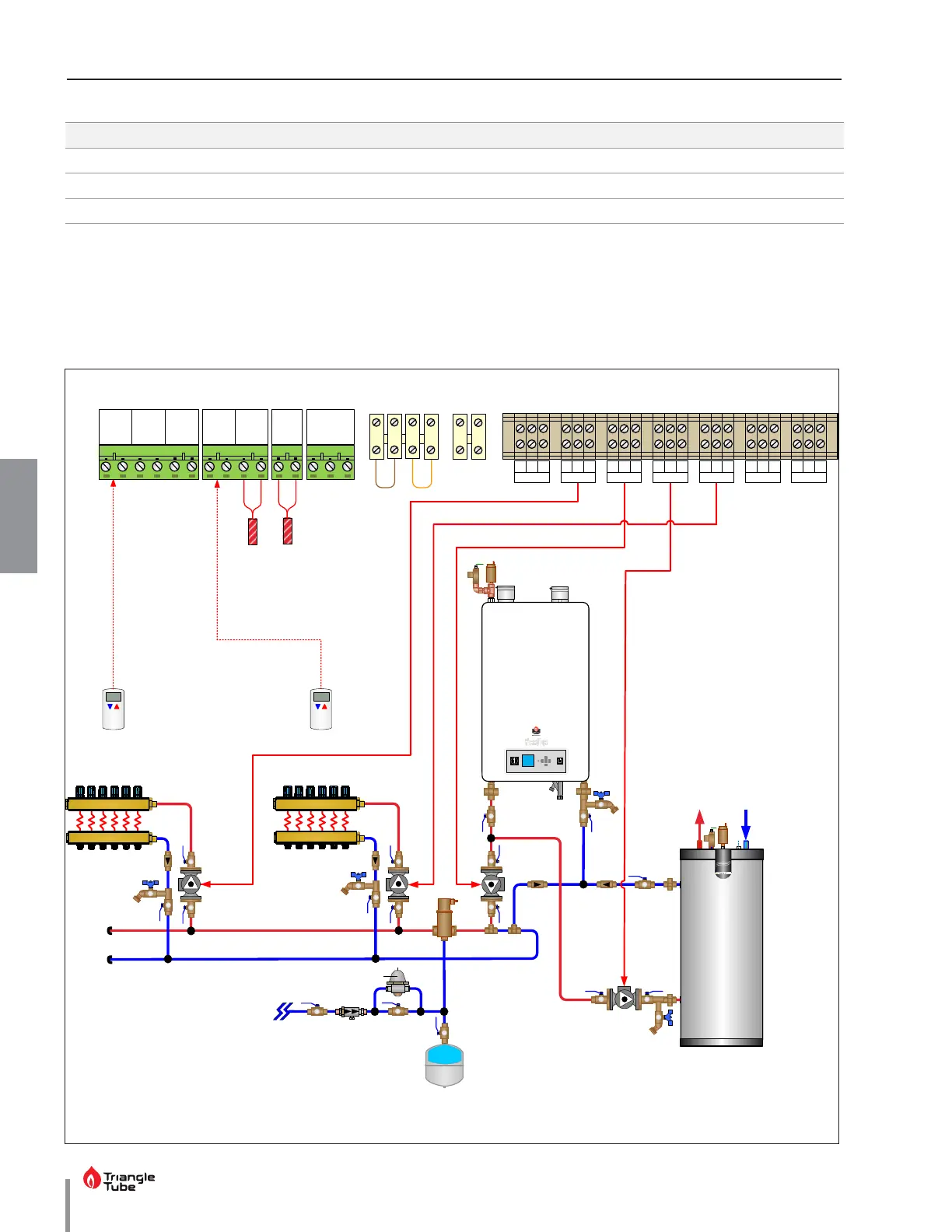952x1232 pixels.
Task: Click the two-position yellow jumper terminal
Action: pos(470,436)
